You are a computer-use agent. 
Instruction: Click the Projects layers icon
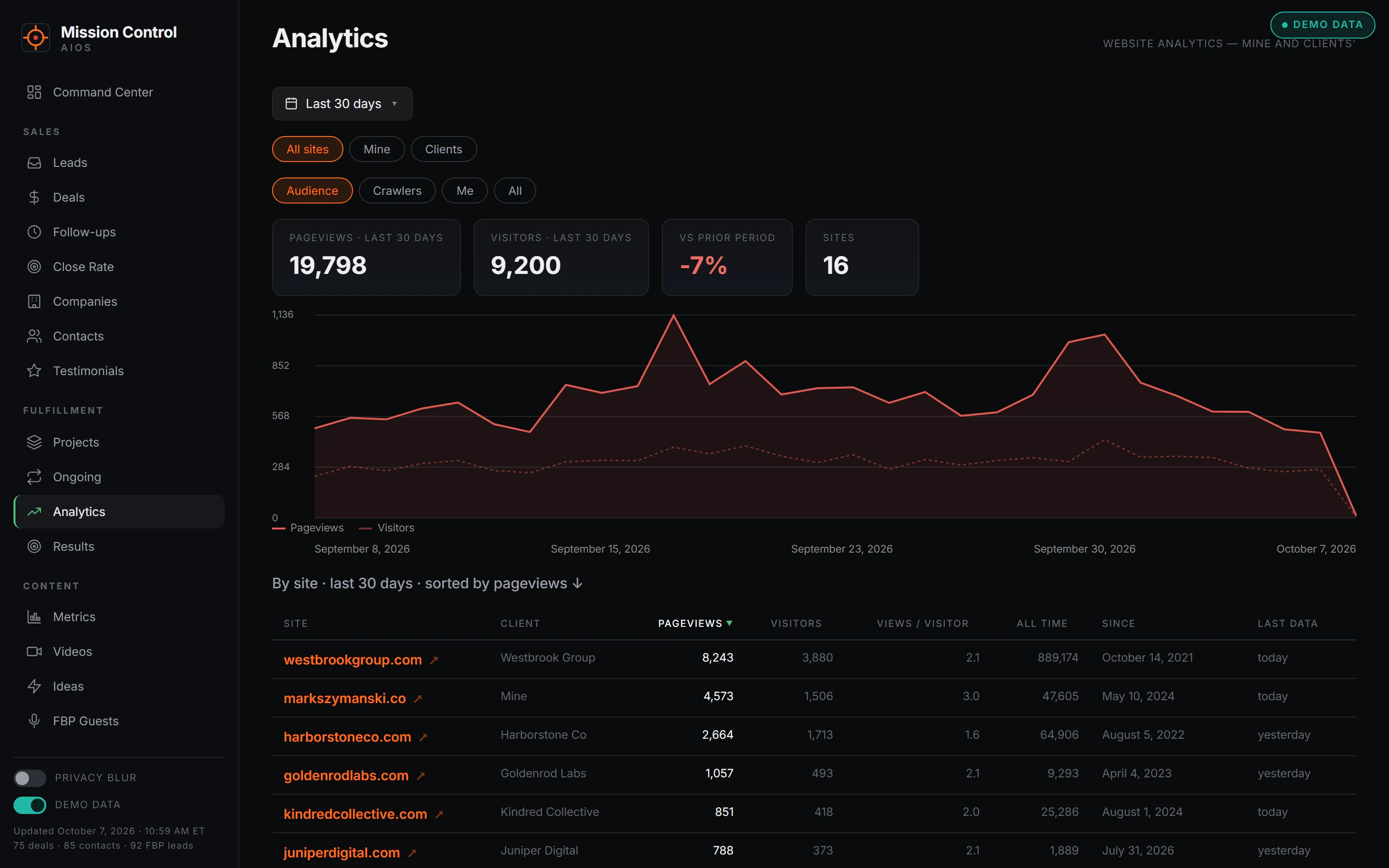point(34,442)
